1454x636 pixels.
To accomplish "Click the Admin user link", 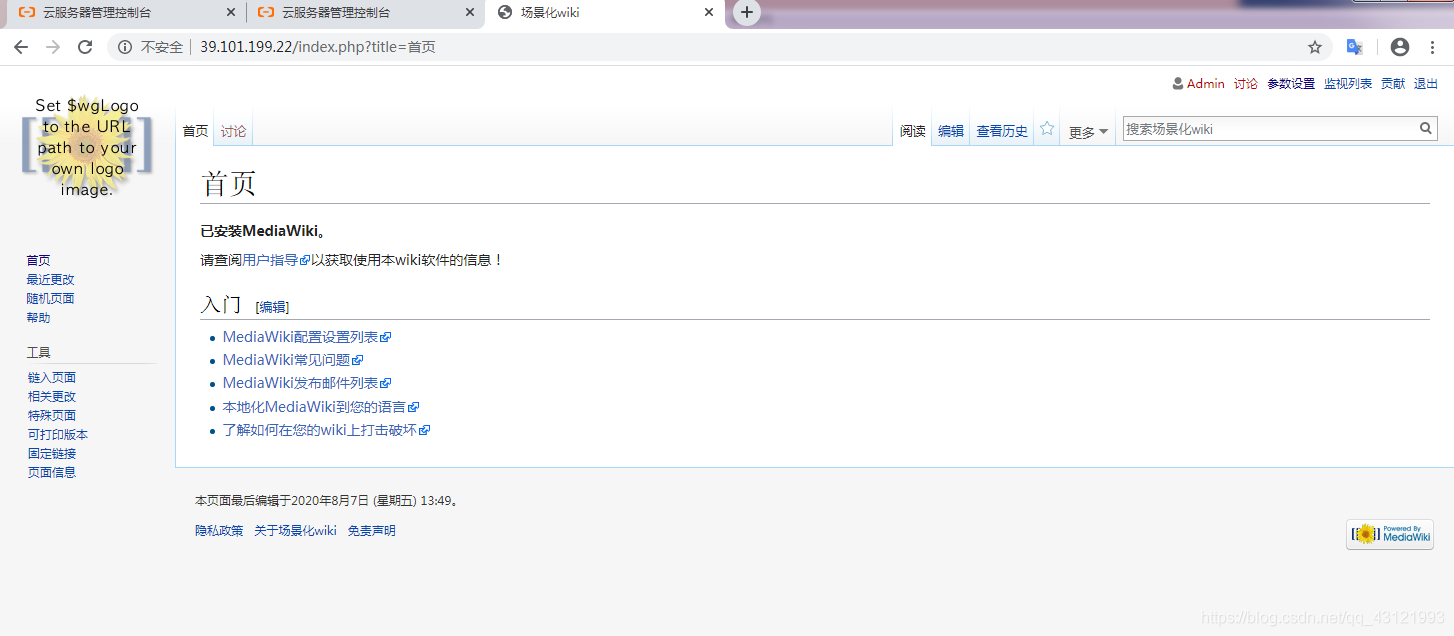I will 1205,84.
